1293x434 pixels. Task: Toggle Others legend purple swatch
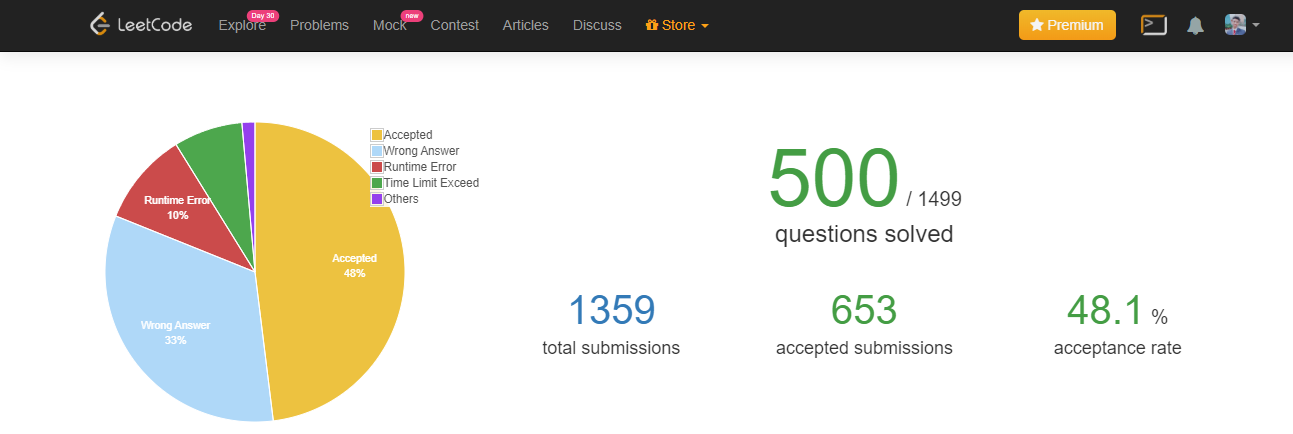pos(377,199)
